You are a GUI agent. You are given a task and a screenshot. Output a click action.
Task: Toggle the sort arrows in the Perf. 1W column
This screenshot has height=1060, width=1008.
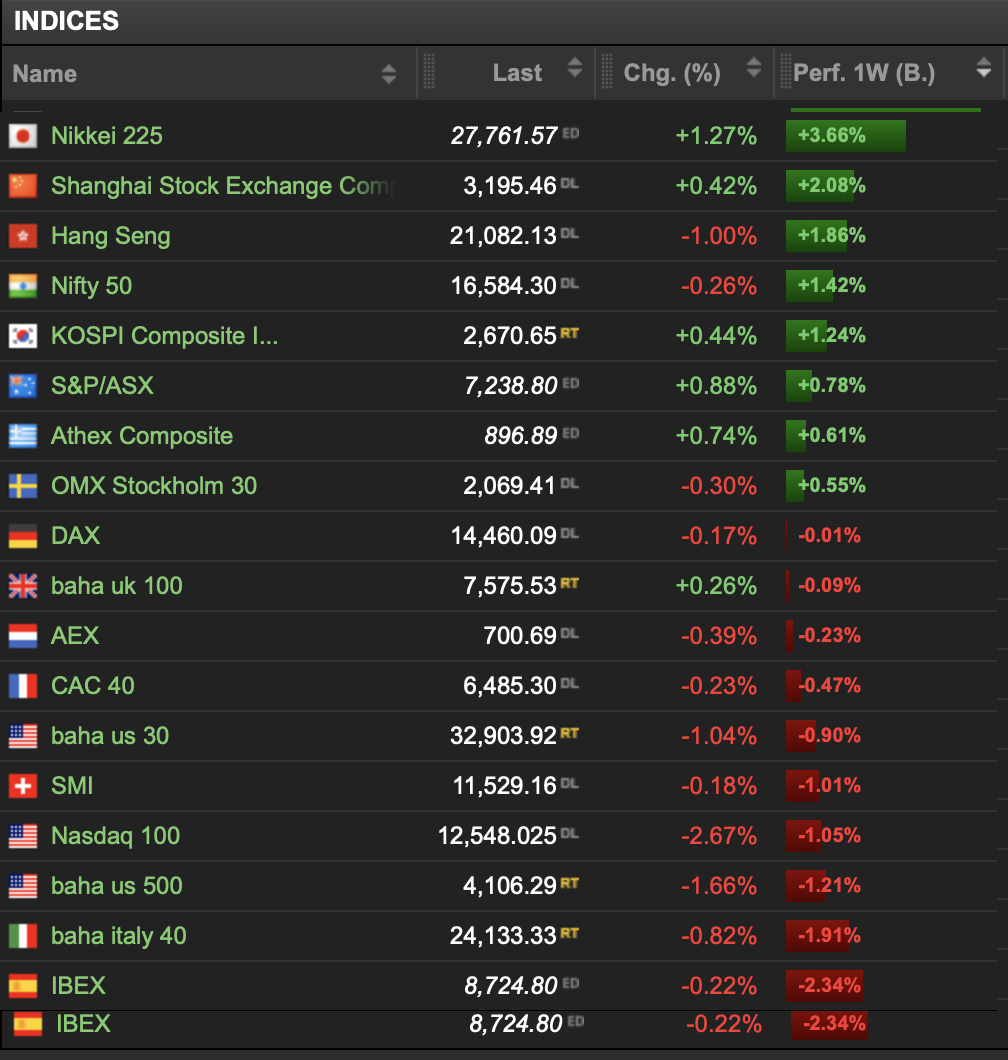coord(984,68)
